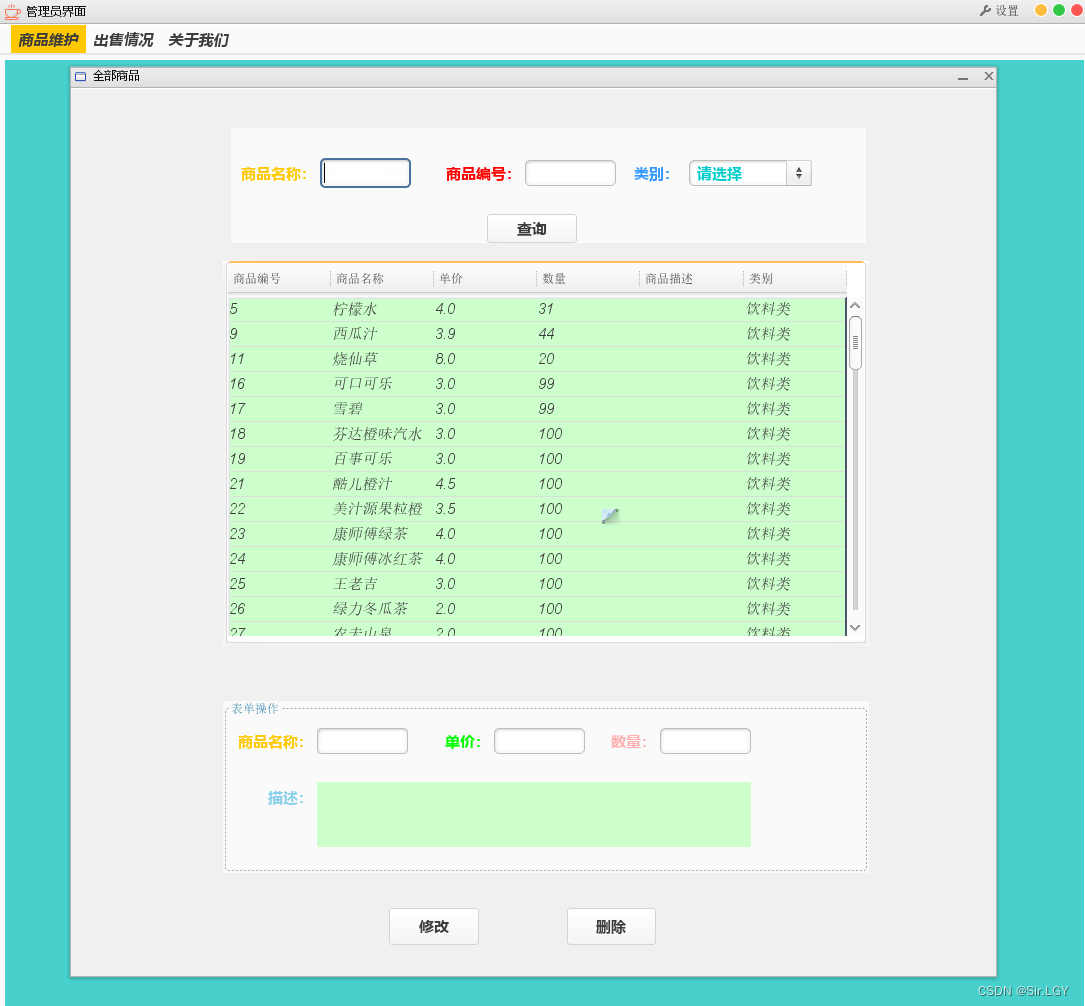
Task: Click the table scrollbar up arrow
Action: [855, 305]
